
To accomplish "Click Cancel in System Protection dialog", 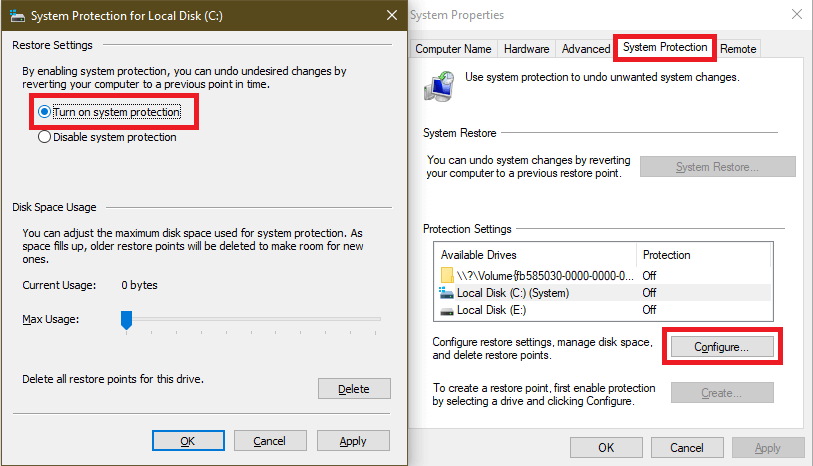I will click(x=270, y=441).
